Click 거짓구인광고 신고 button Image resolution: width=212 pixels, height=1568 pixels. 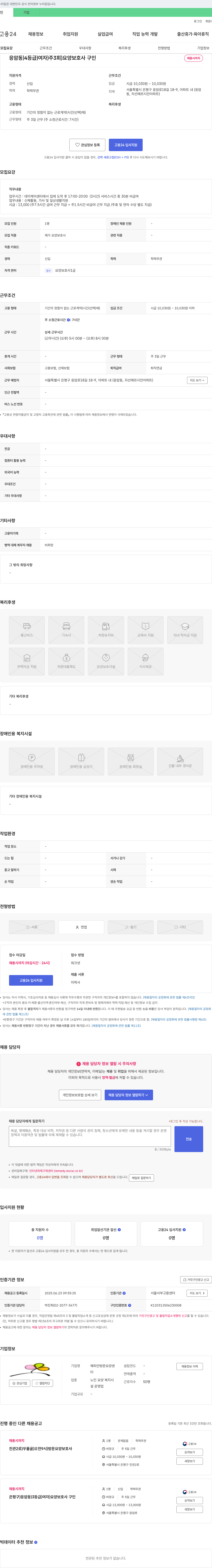pos(196,1279)
